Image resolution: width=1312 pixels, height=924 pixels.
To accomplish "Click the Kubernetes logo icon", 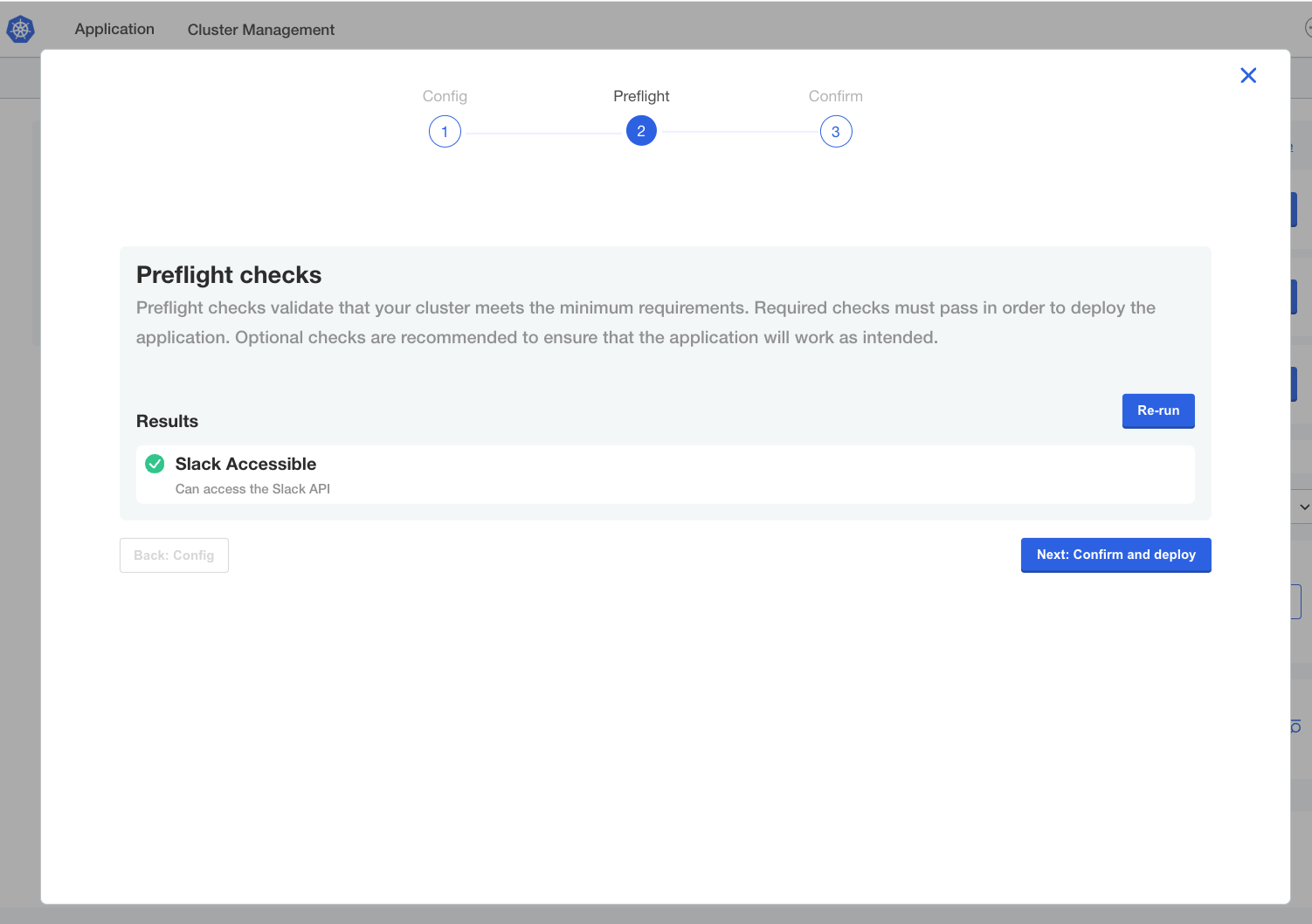I will pyautogui.click(x=20, y=29).
